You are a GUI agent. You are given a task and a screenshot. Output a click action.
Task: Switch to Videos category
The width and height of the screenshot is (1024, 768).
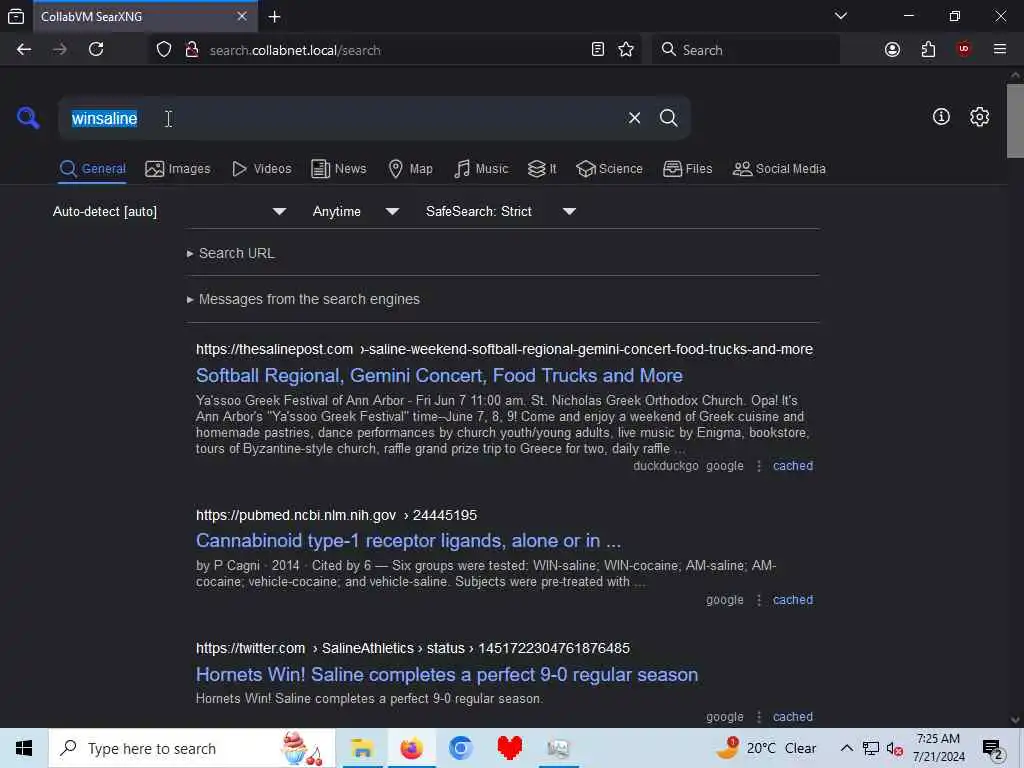coord(262,168)
